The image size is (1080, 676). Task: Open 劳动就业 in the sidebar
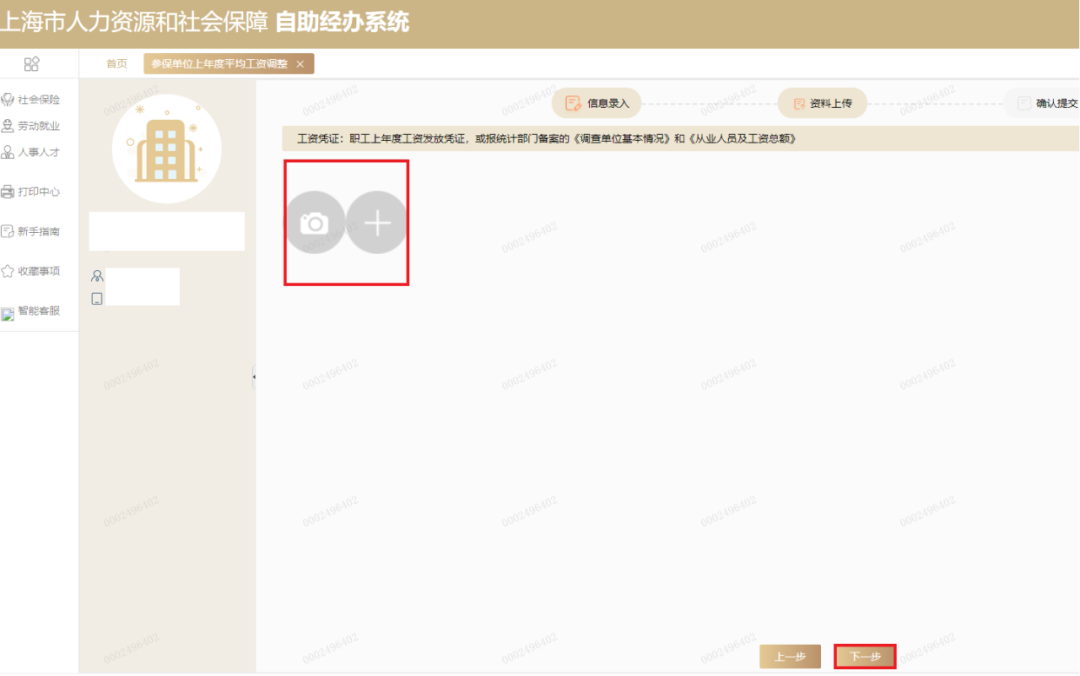[x=31, y=126]
